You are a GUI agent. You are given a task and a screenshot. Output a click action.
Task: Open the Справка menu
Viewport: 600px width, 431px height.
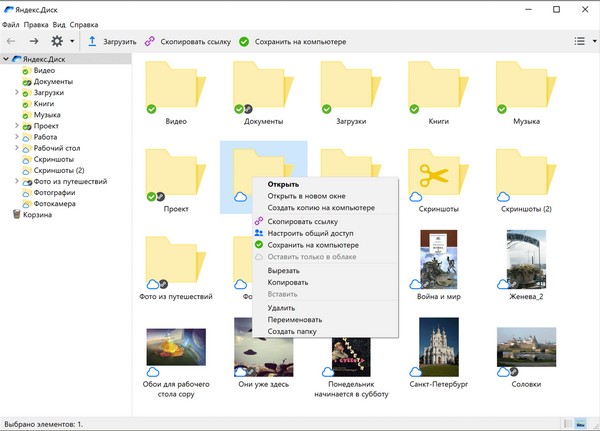click(84, 25)
